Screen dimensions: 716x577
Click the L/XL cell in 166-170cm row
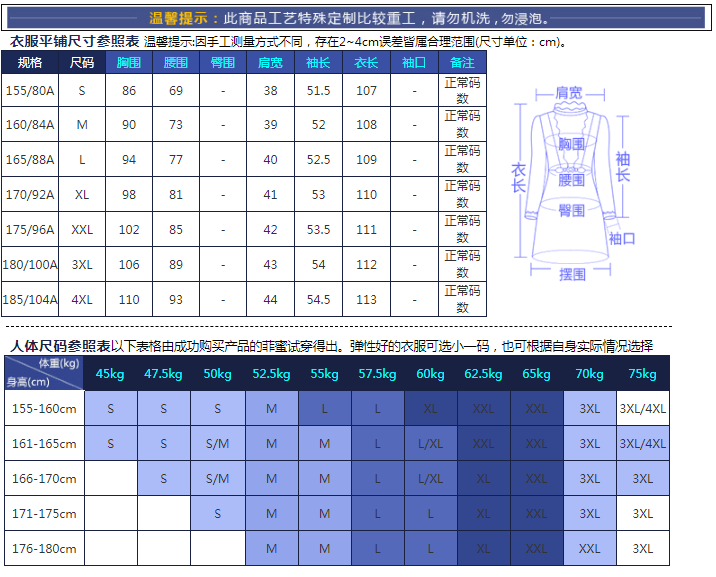(x=430, y=479)
